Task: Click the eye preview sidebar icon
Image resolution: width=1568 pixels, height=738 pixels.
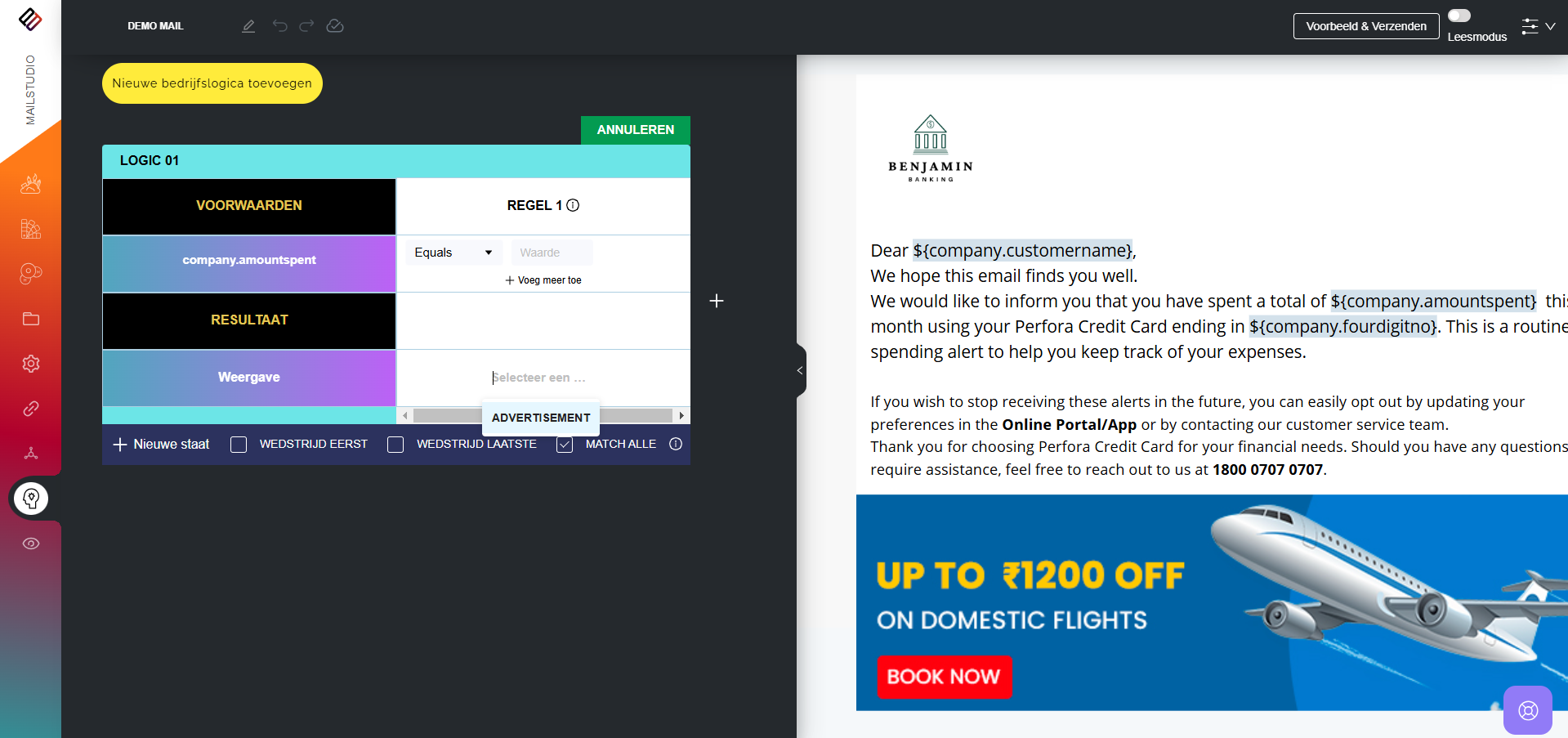Action: point(31,543)
